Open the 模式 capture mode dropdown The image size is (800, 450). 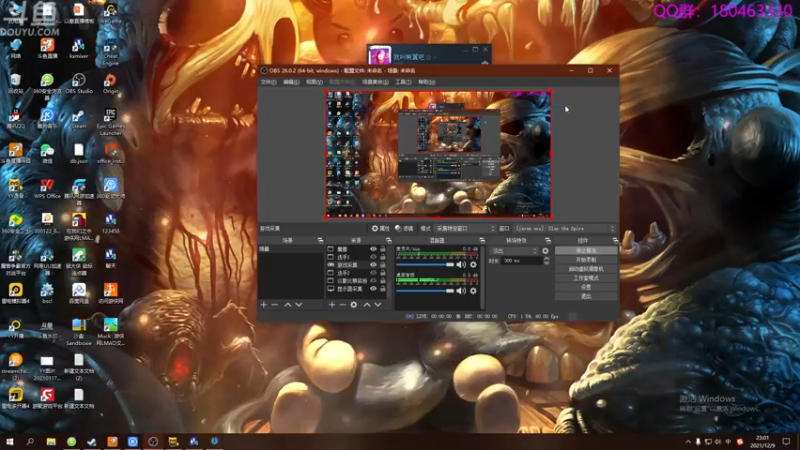[x=465, y=229]
